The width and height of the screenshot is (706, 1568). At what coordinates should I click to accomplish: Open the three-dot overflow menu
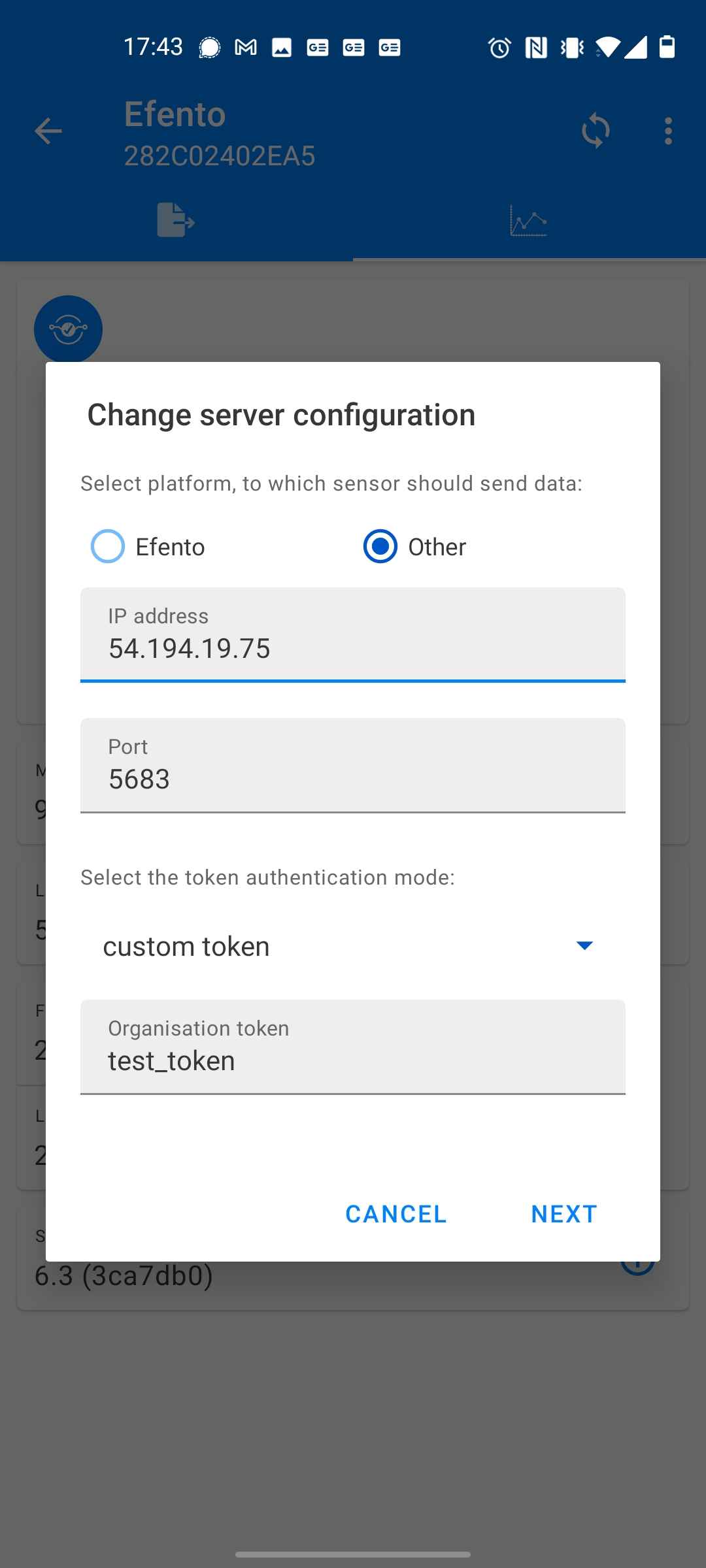pos(667,131)
